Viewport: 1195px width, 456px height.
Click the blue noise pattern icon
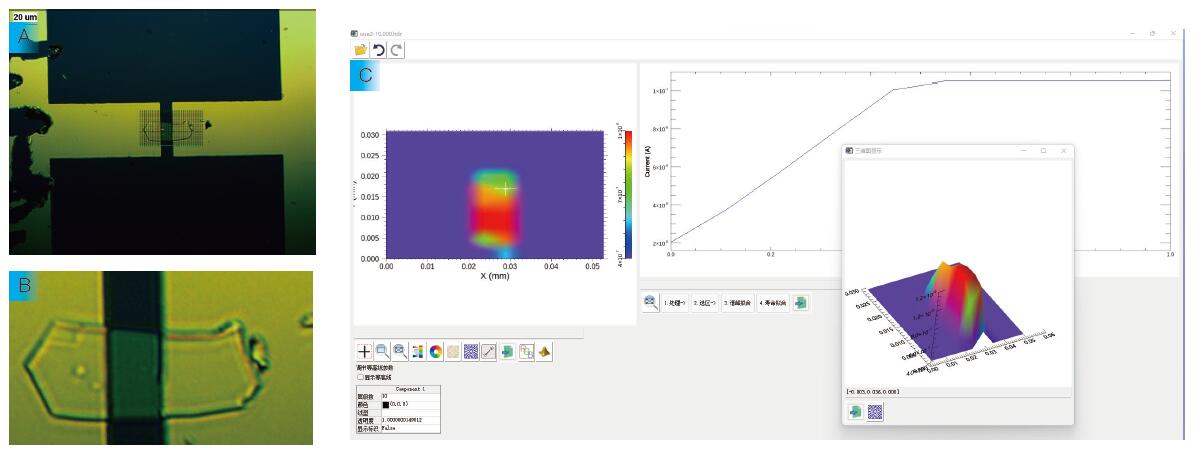click(470, 352)
